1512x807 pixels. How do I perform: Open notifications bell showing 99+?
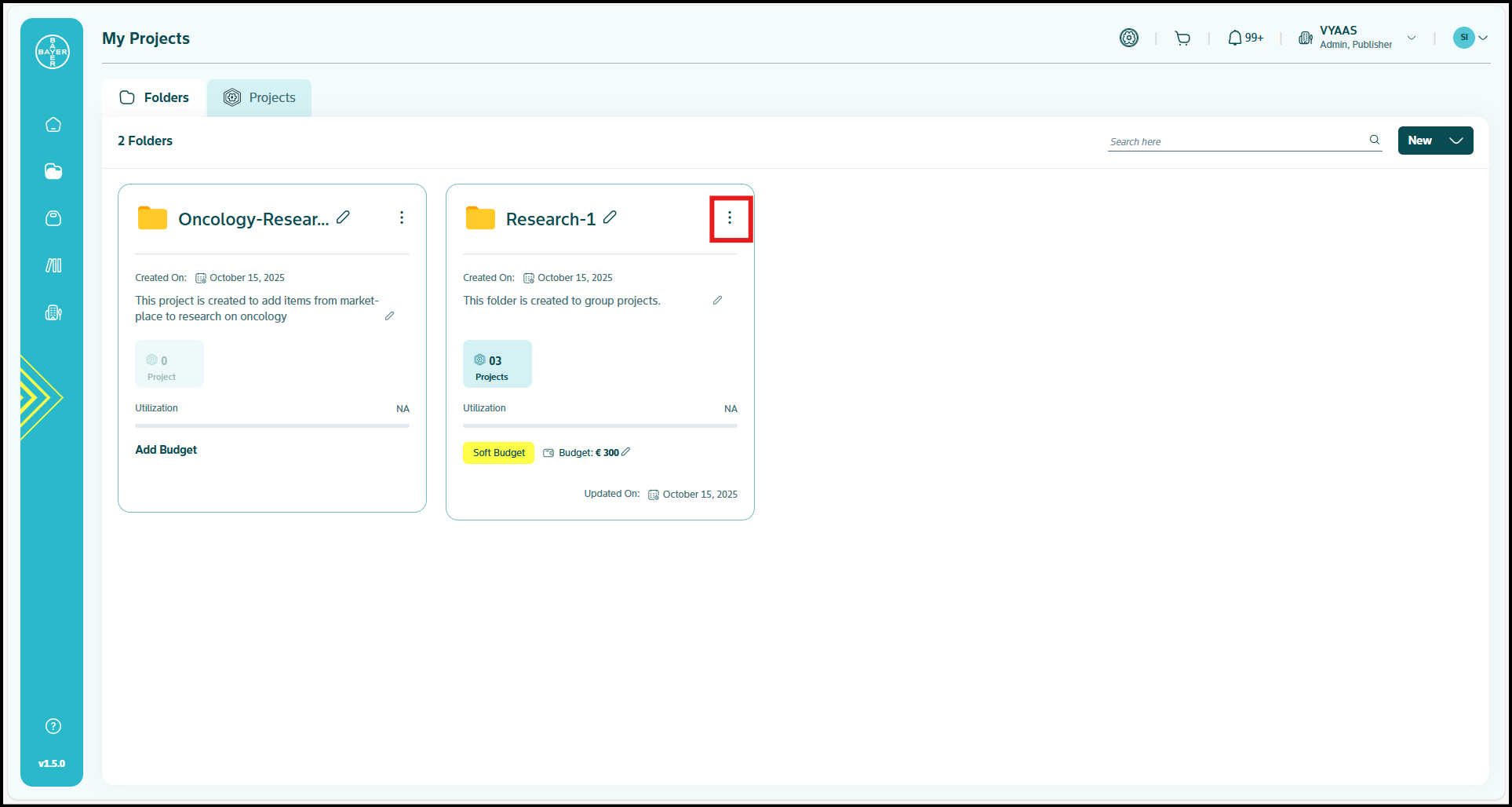(x=1244, y=38)
